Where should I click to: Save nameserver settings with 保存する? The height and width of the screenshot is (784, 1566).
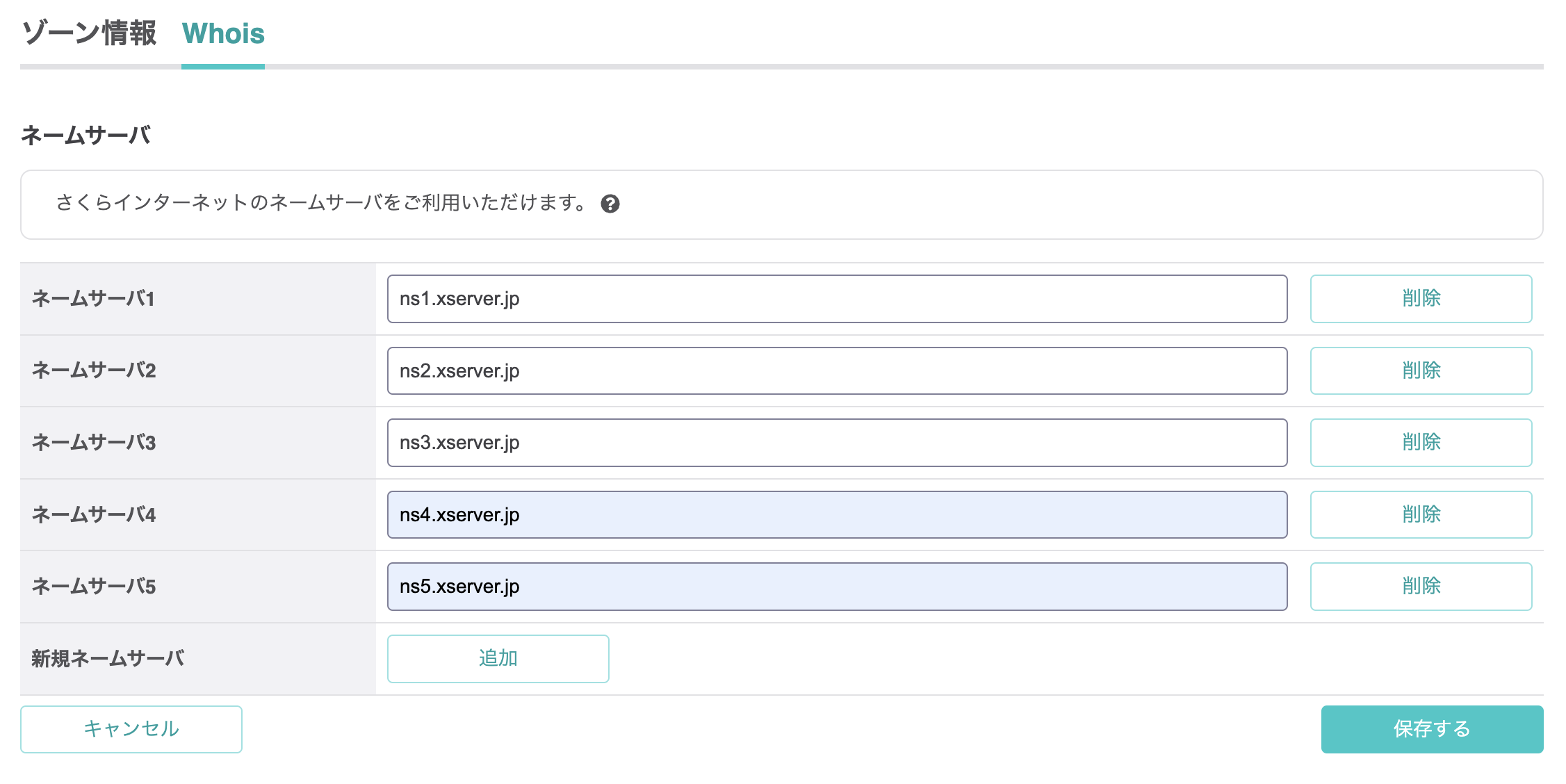pos(1431,728)
